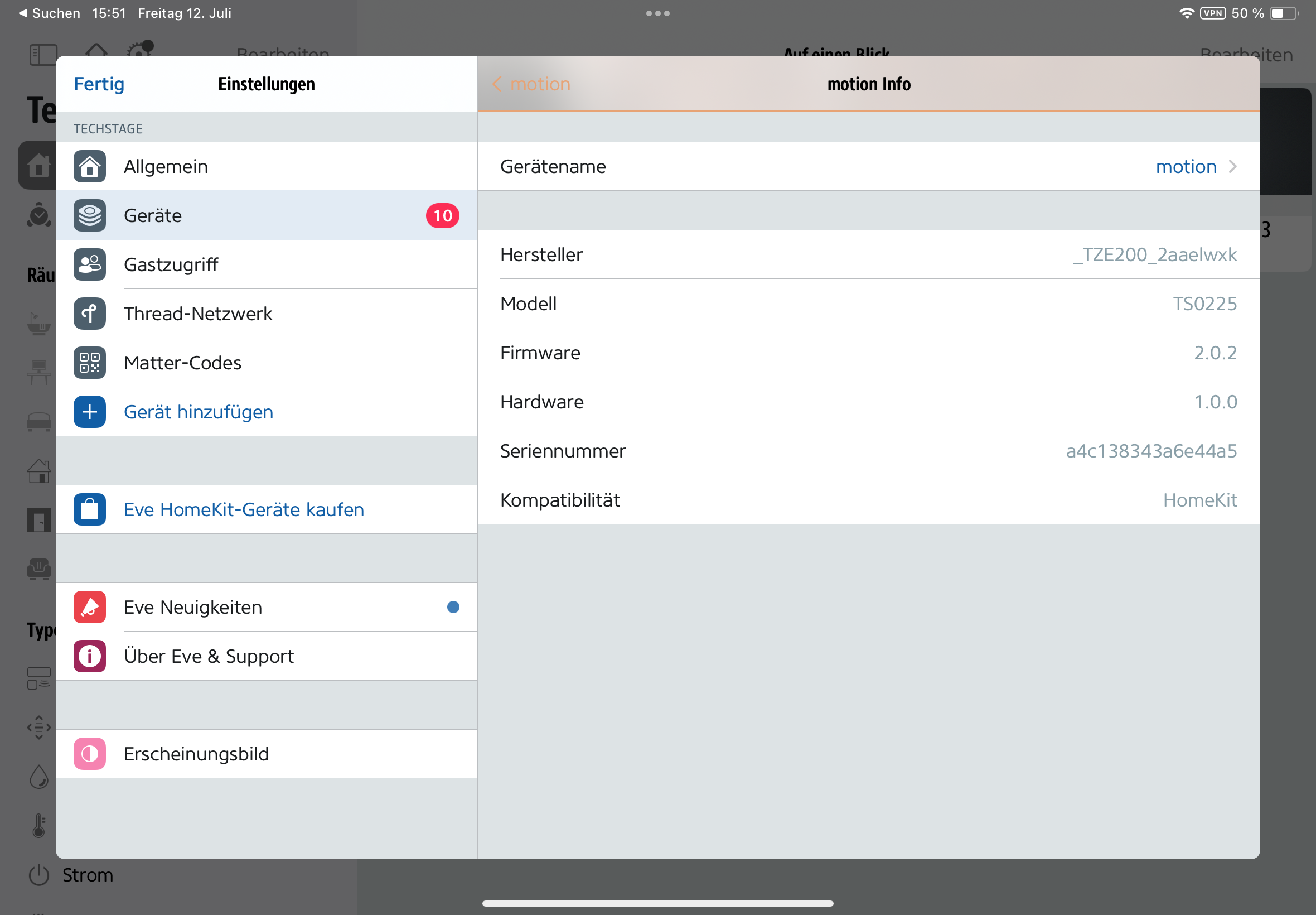Open Gastzugriff people icon
1316x915 pixels.
click(x=89, y=264)
